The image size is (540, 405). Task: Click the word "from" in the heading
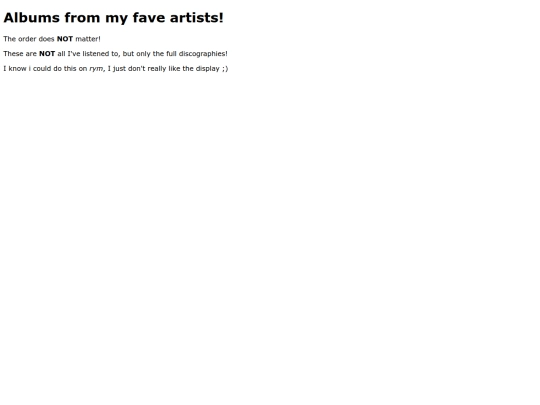82,18
